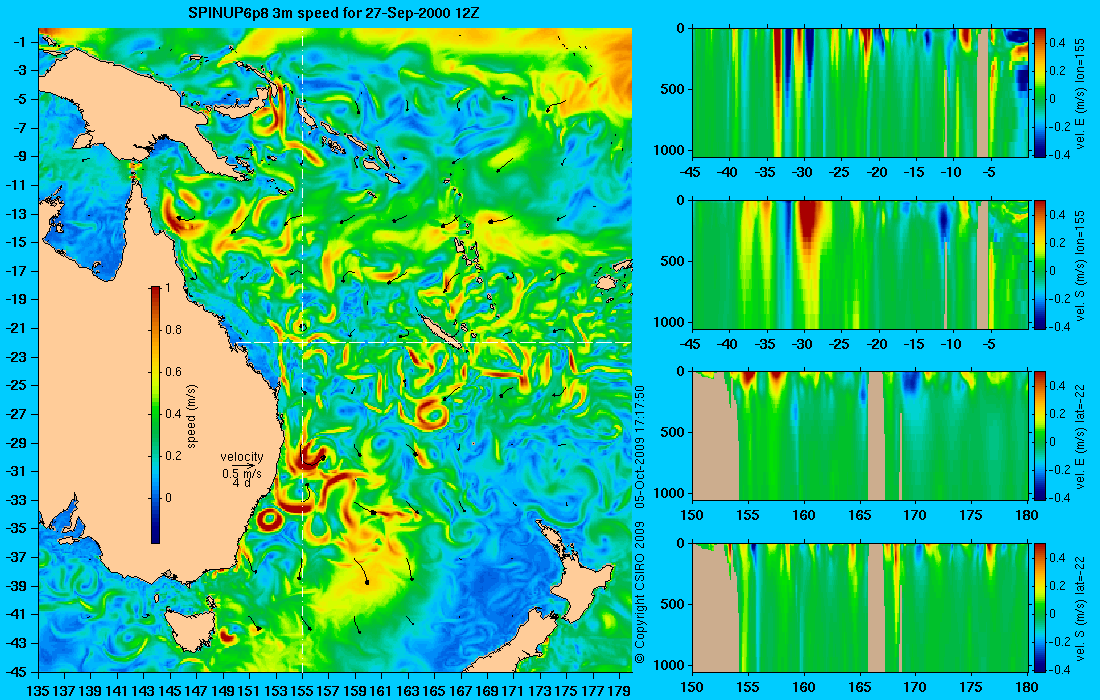Click longitude tick "155" below the main map
Image resolution: width=1100 pixels, height=700 pixels.
pyautogui.click(x=302, y=691)
